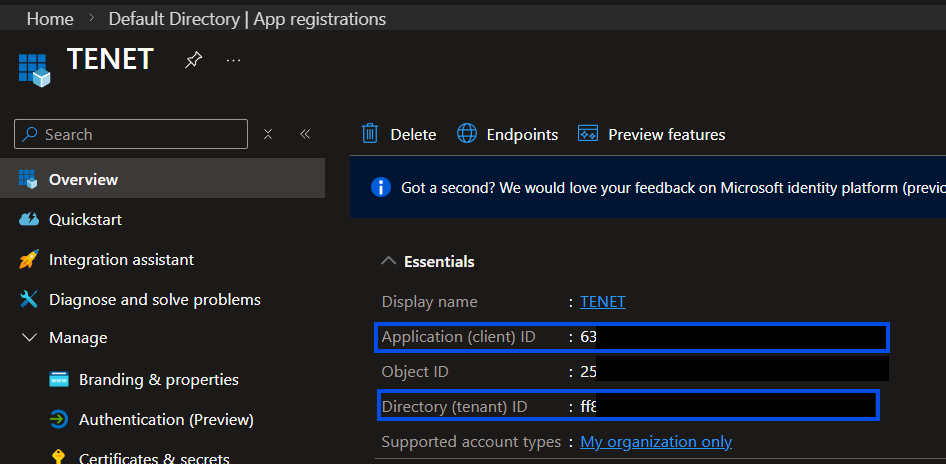Click the Overview grid icon
This screenshot has width=946, height=464.
point(28,179)
